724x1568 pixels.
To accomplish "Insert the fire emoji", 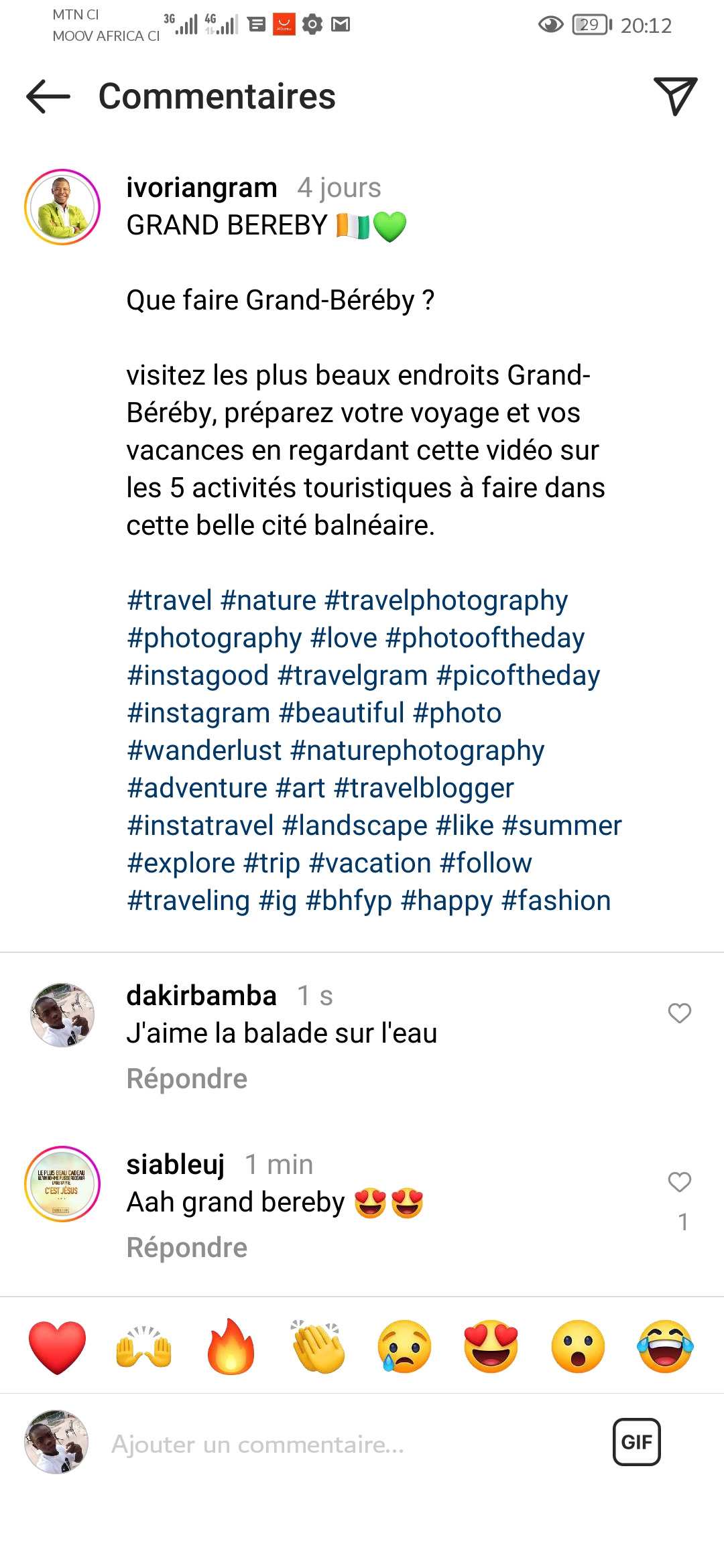I will click(231, 1347).
